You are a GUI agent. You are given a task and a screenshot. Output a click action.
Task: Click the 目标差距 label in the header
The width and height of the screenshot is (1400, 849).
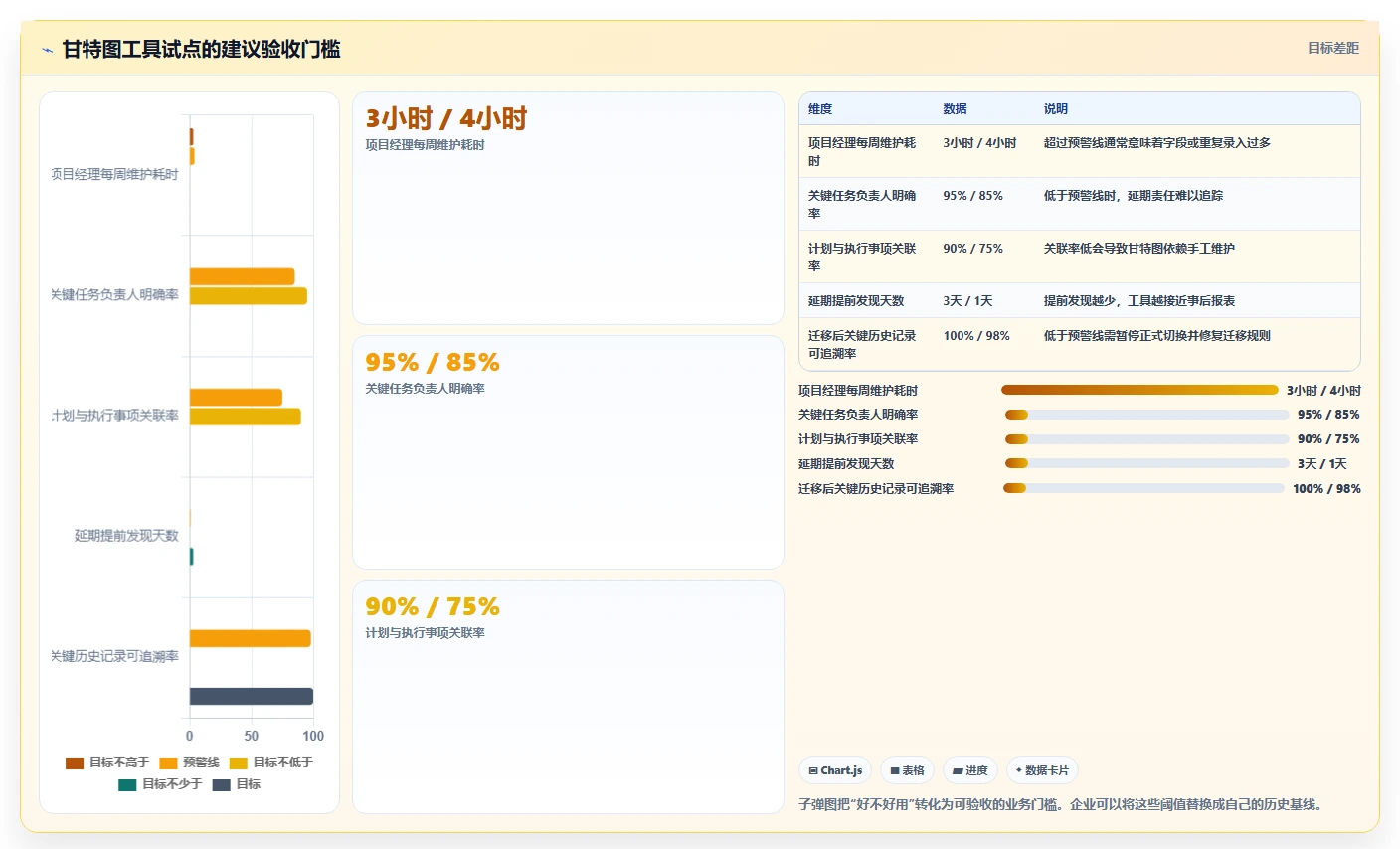pos(1333,48)
